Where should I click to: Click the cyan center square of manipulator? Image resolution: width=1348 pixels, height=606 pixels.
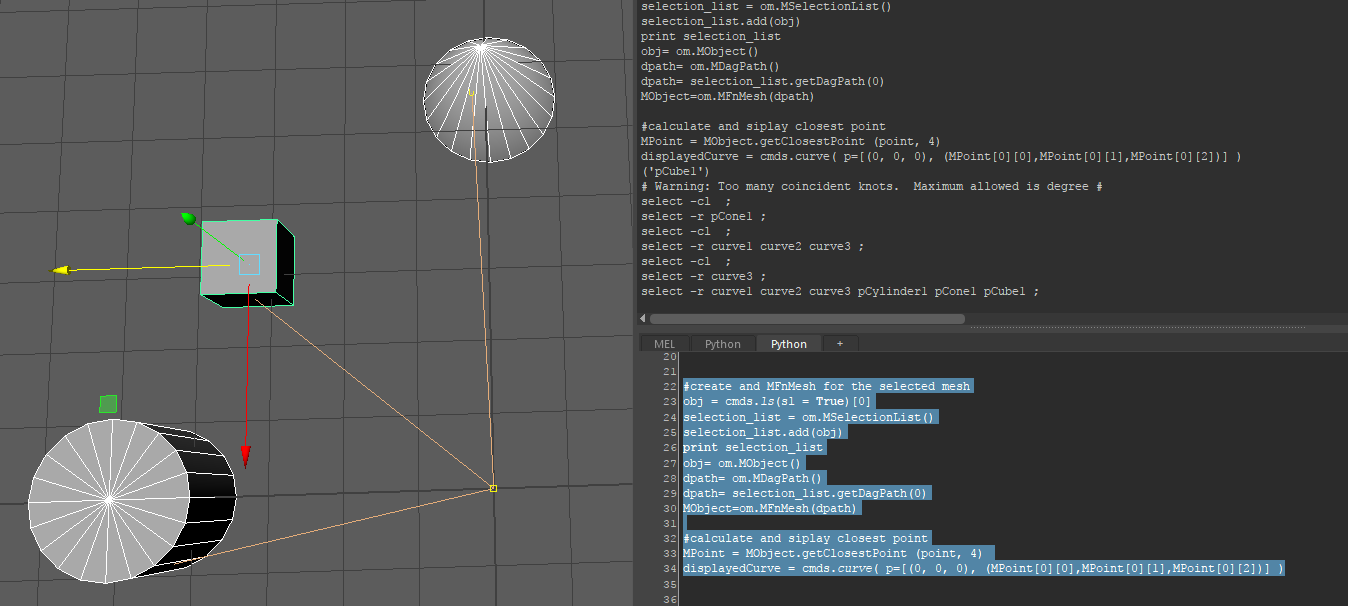click(x=249, y=264)
